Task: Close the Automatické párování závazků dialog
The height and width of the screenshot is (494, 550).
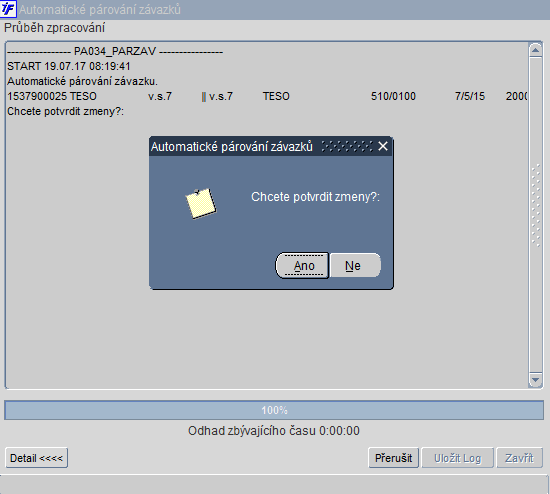Action: [x=383, y=146]
